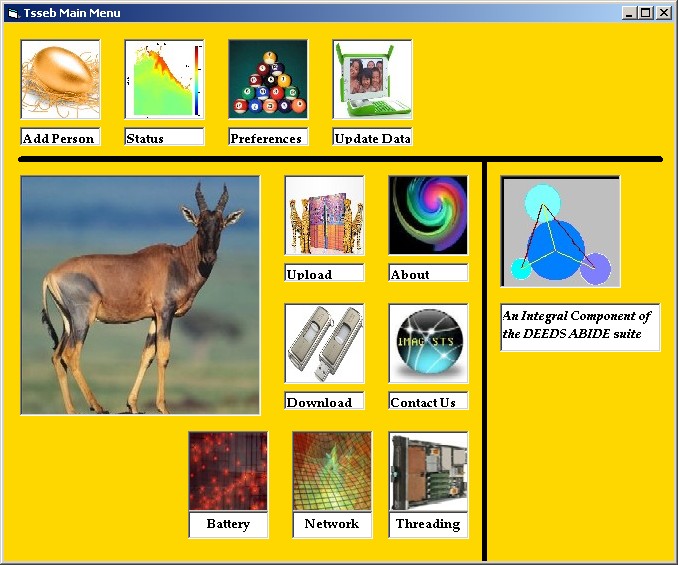Close the Tsseb Main Menu window
The height and width of the screenshot is (565, 678).
[x=663, y=13]
